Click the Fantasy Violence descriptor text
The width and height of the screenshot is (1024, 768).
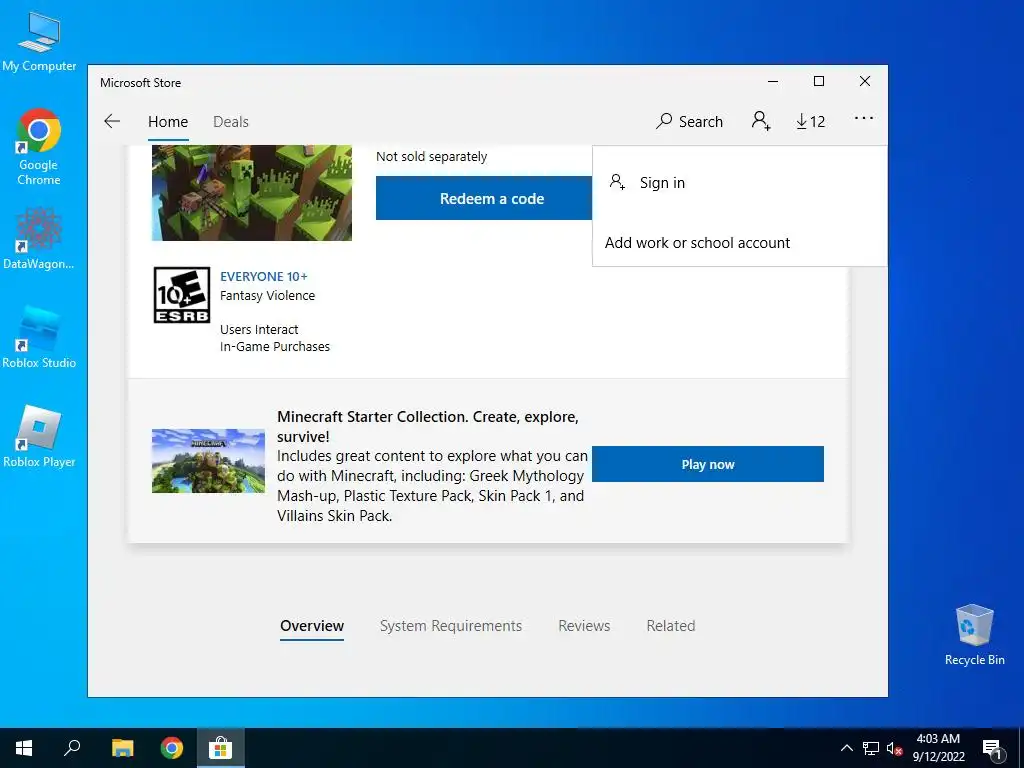tap(268, 296)
